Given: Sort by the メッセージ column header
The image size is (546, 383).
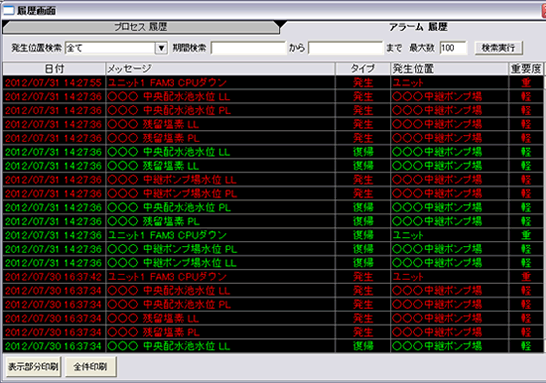Looking at the screenshot, I should [220, 69].
